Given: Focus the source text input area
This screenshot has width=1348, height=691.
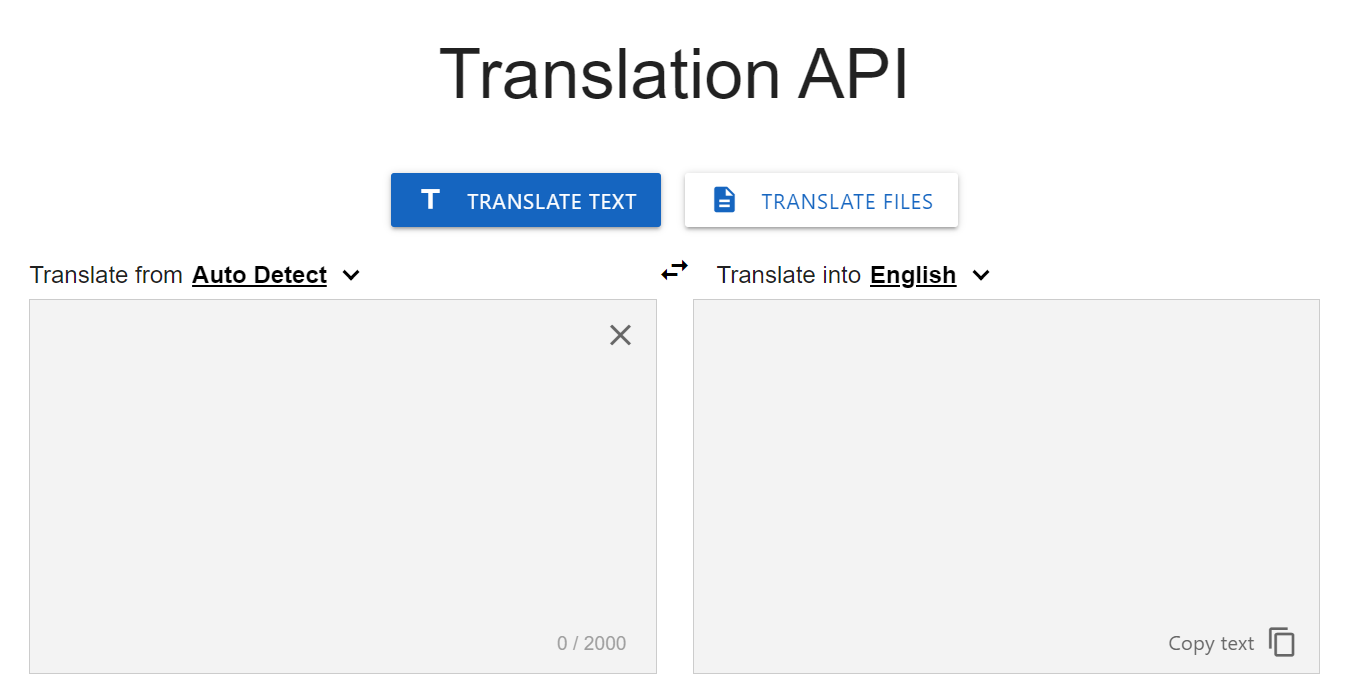Looking at the screenshot, I should 343,486.
